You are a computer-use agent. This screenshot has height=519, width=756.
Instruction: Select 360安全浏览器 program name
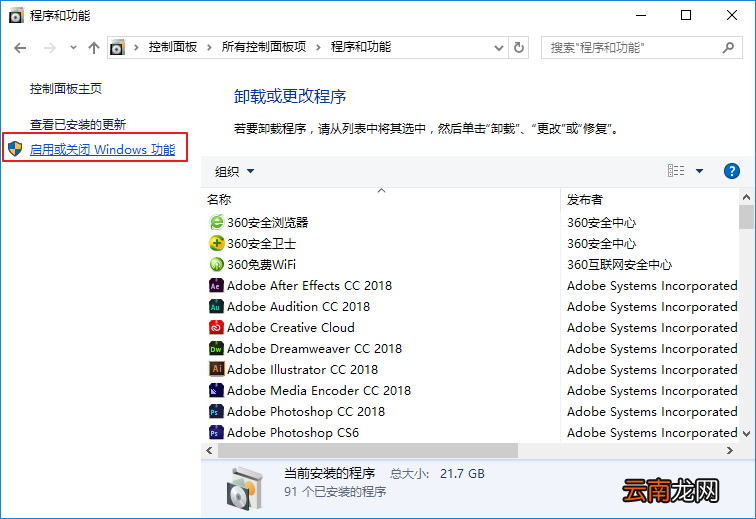pos(268,222)
